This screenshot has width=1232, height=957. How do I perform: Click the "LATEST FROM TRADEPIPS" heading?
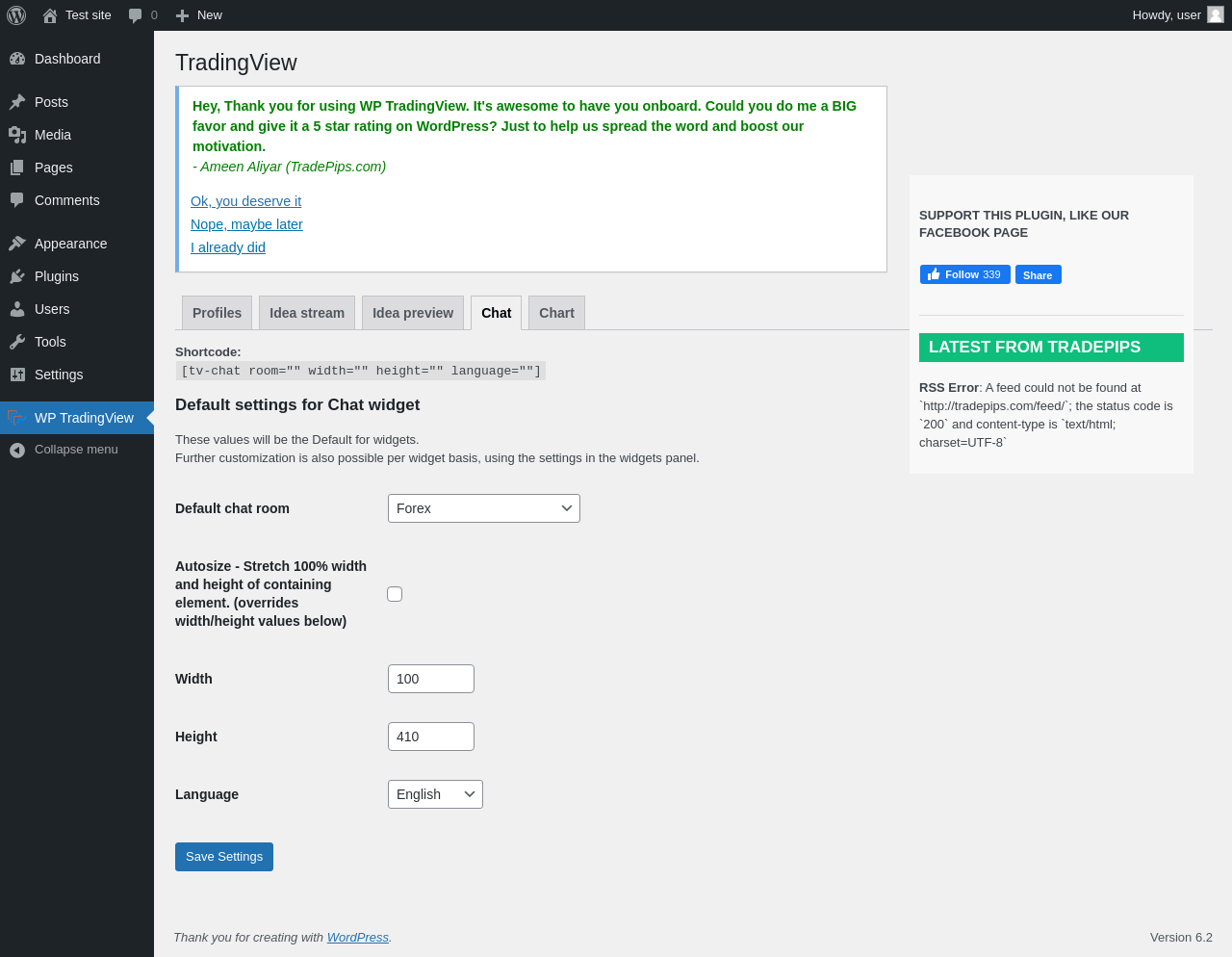[1051, 348]
